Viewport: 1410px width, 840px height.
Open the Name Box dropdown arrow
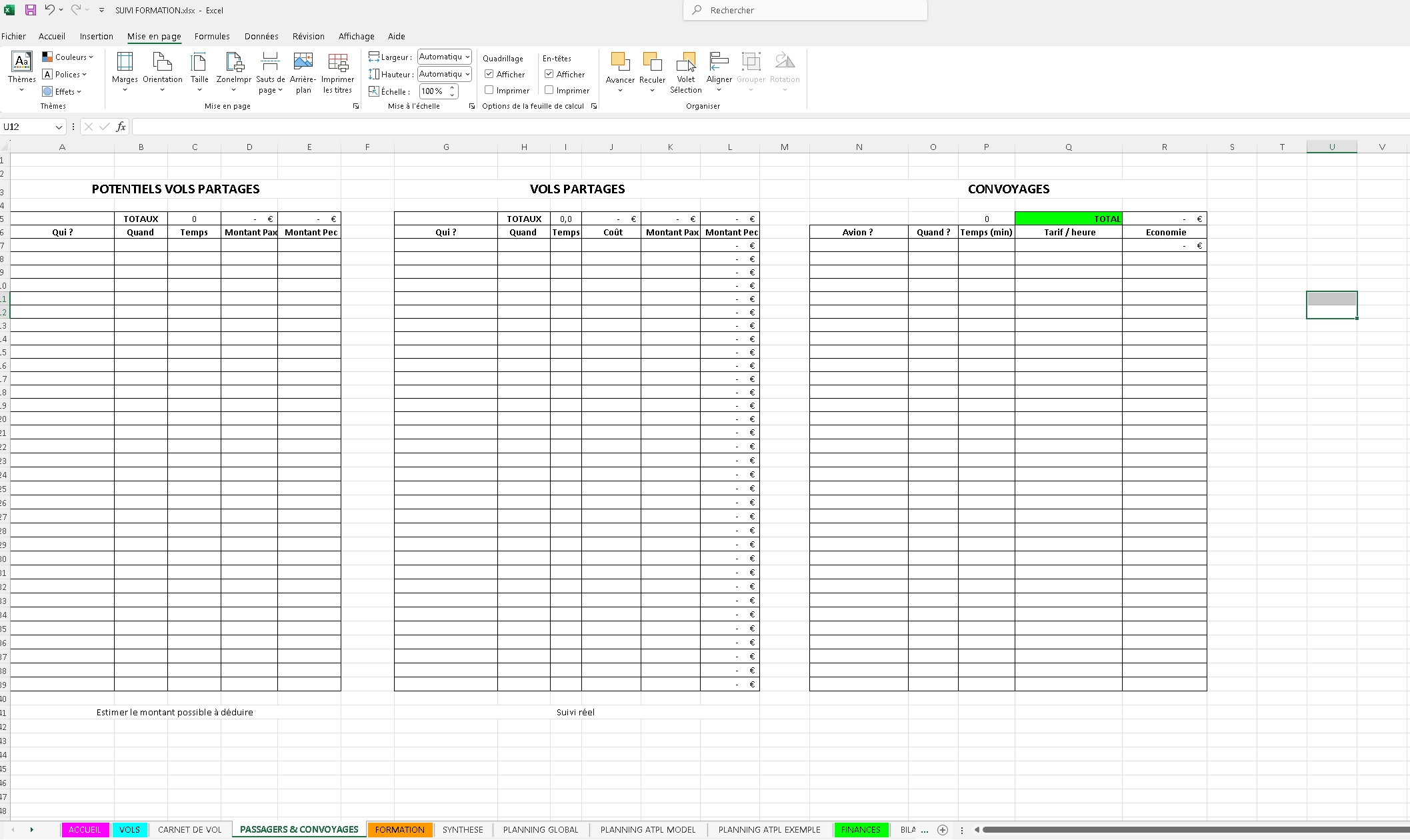click(x=59, y=127)
